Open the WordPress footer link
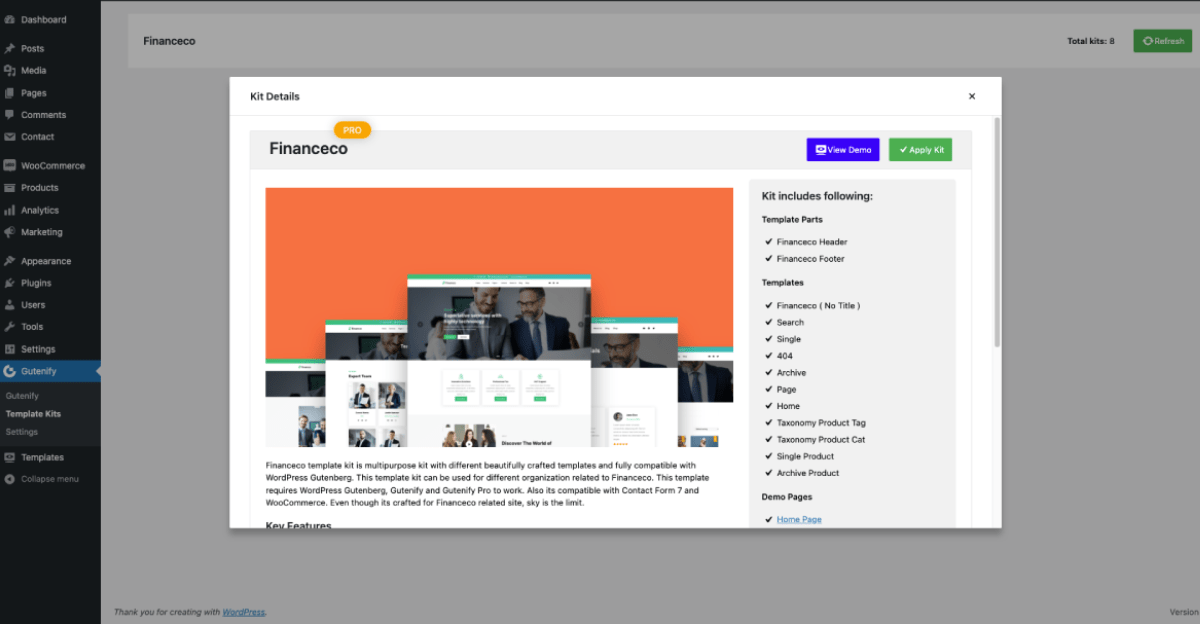Viewport: 1200px width, 624px height. pyautogui.click(x=244, y=612)
